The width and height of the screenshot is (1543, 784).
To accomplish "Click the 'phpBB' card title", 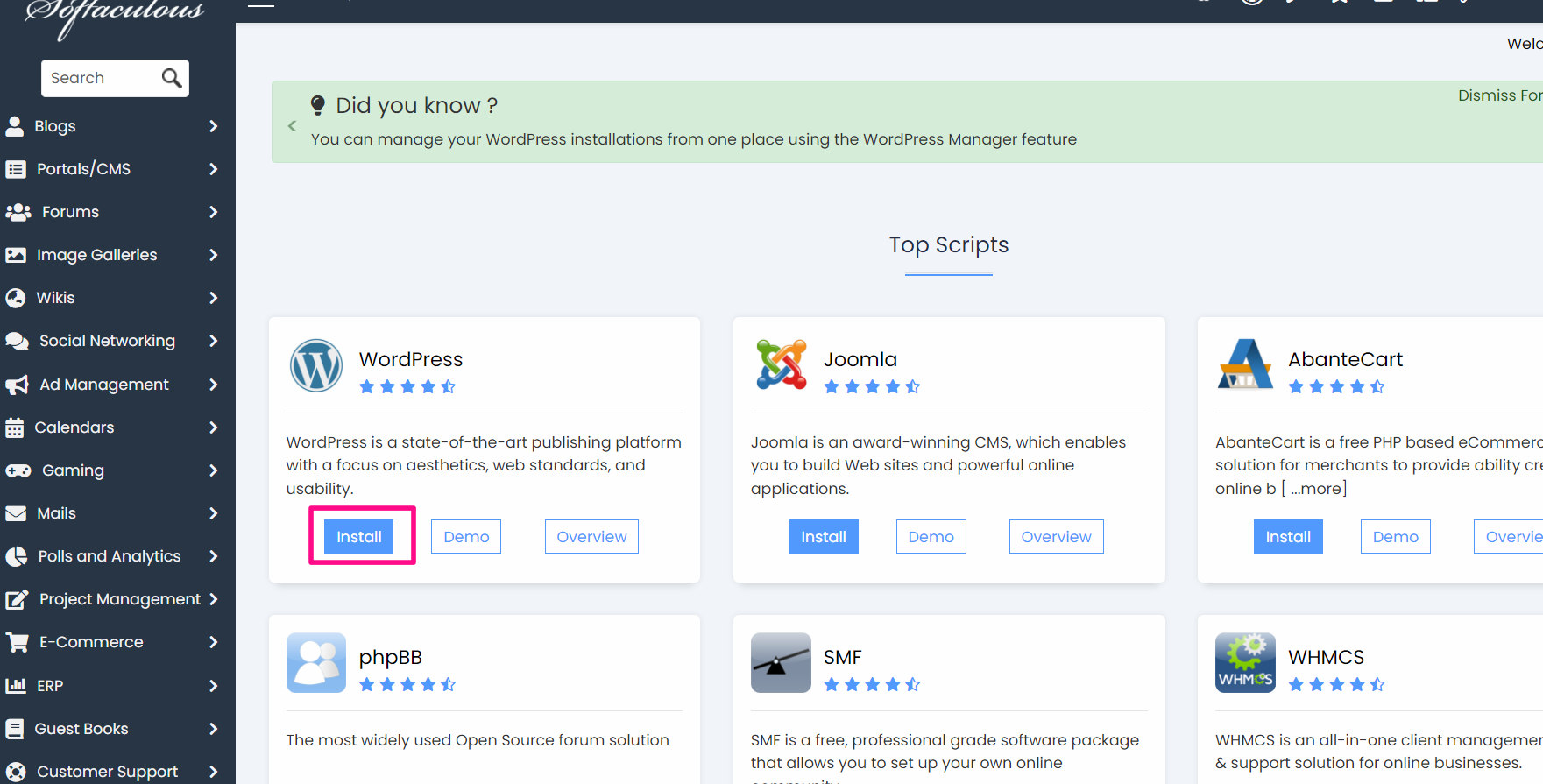I will pyautogui.click(x=391, y=658).
